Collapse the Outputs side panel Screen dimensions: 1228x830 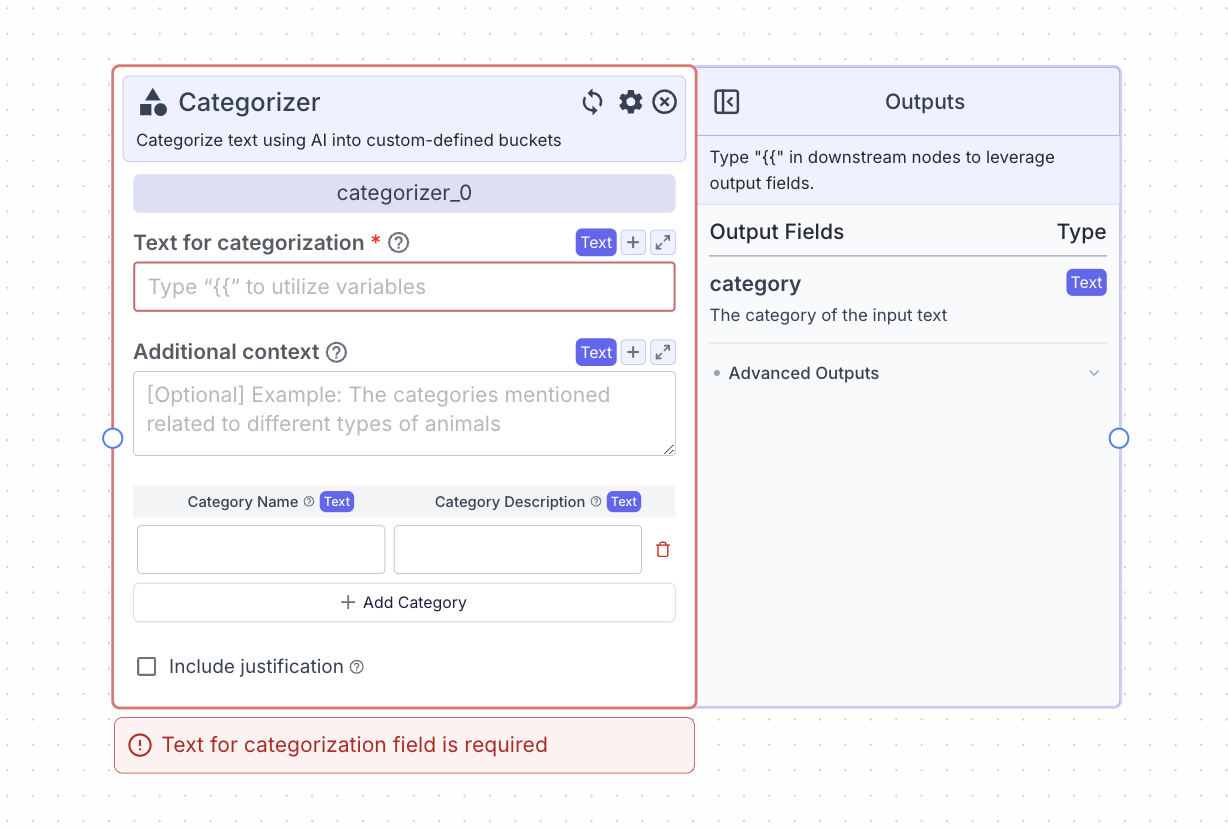point(727,102)
